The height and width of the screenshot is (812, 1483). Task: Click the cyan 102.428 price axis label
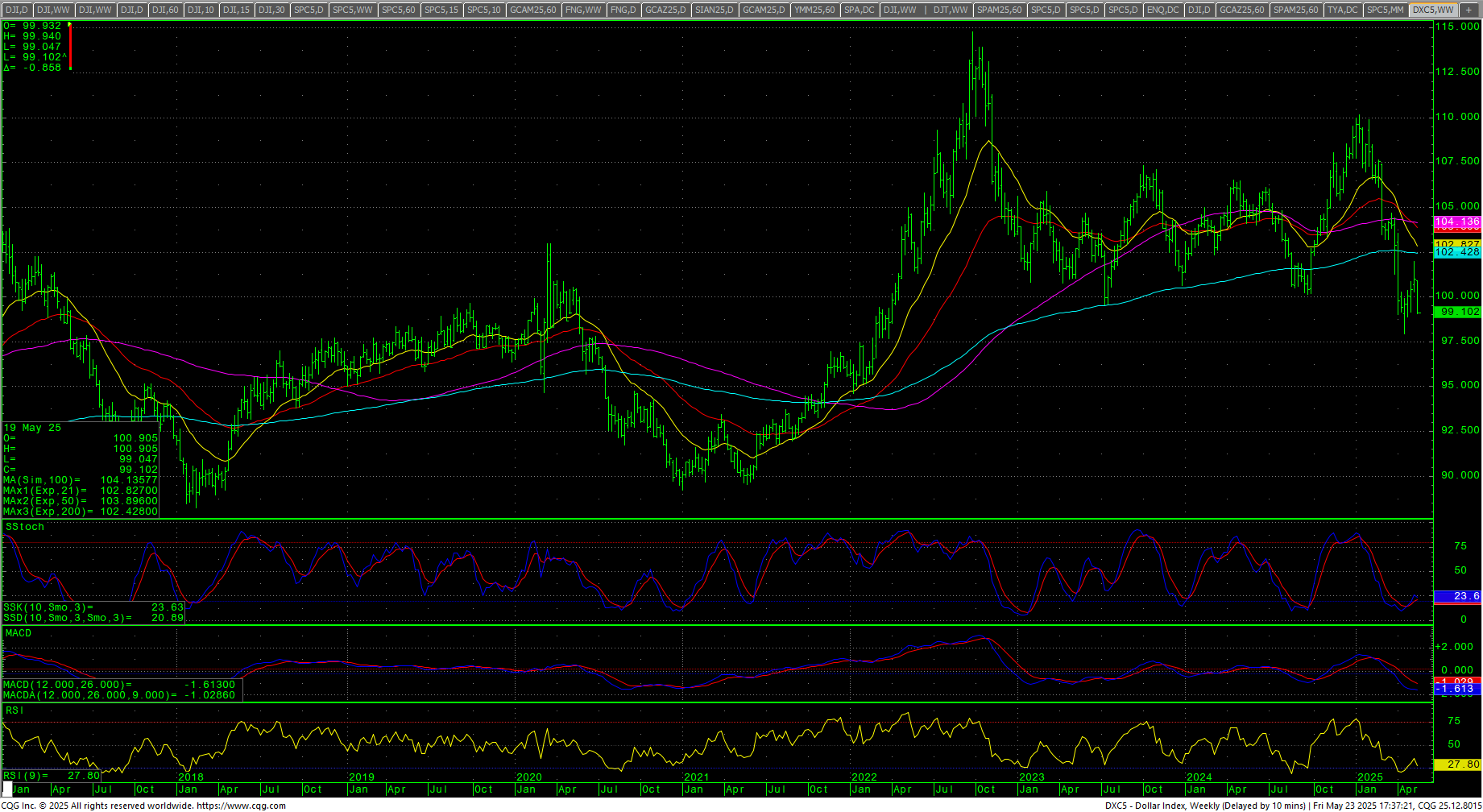(1457, 252)
